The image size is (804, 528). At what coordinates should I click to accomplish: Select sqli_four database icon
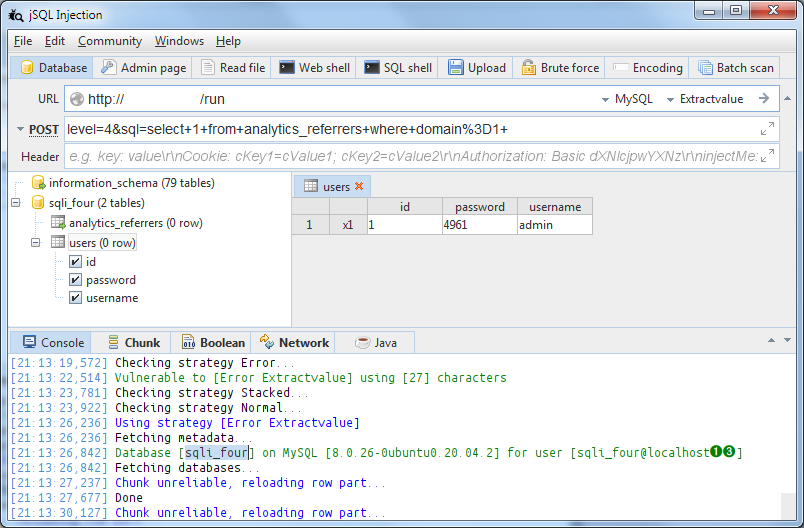38,202
